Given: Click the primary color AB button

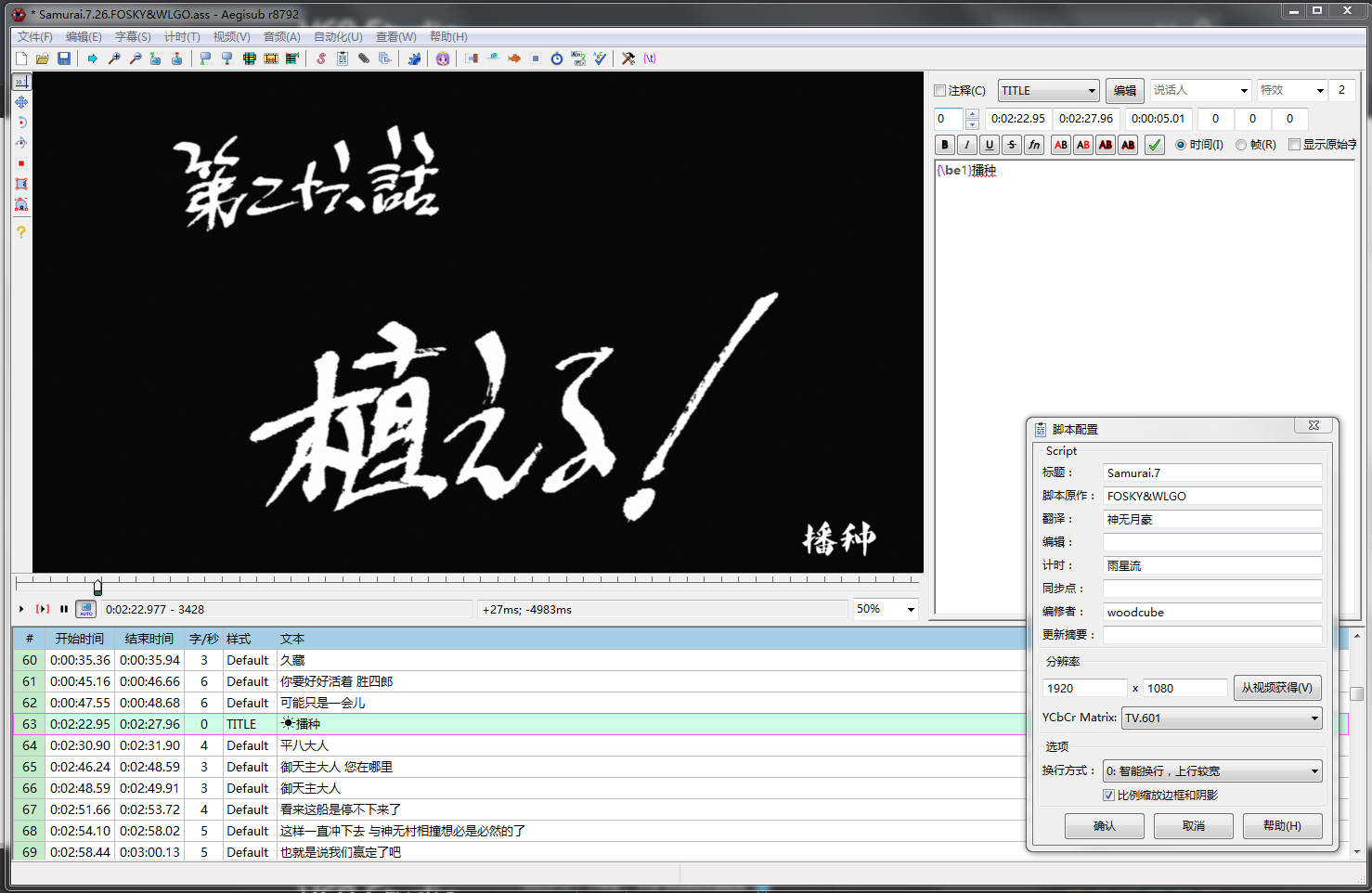Looking at the screenshot, I should 1061,145.
